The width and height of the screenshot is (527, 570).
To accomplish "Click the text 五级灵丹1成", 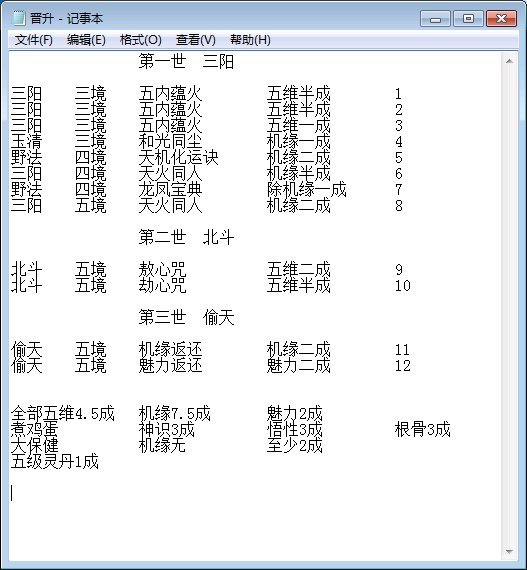I will point(55,461).
